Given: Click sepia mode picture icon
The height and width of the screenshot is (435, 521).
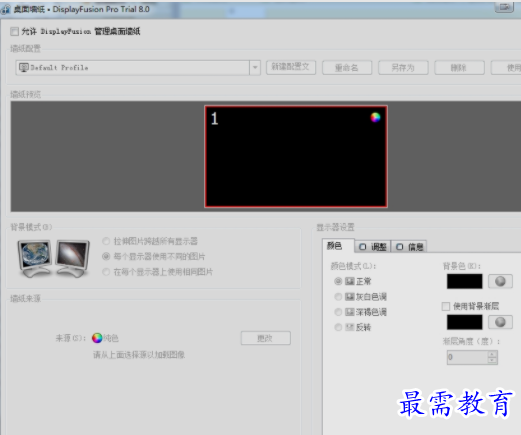Looking at the screenshot, I should [x=349, y=312].
